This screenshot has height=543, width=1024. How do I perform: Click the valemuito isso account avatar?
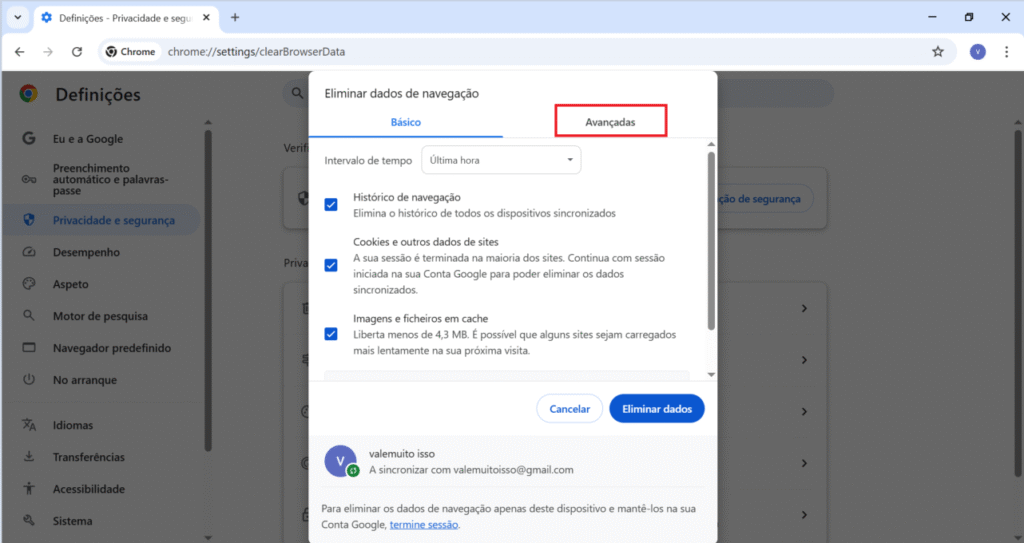point(340,461)
